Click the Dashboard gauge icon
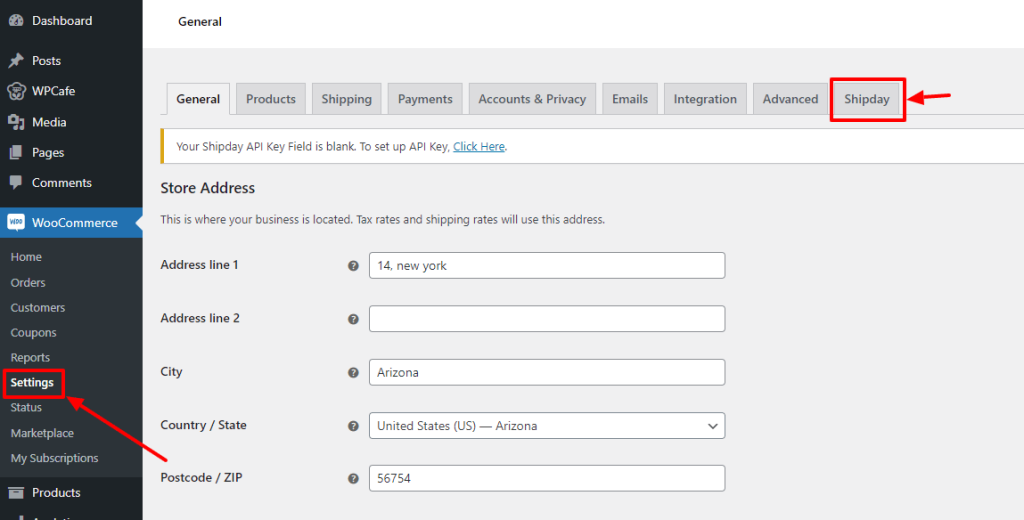 [x=16, y=21]
